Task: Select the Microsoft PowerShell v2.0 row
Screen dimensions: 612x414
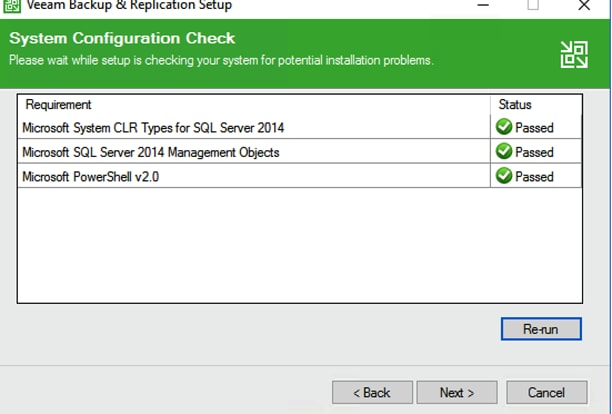Action: coord(300,176)
